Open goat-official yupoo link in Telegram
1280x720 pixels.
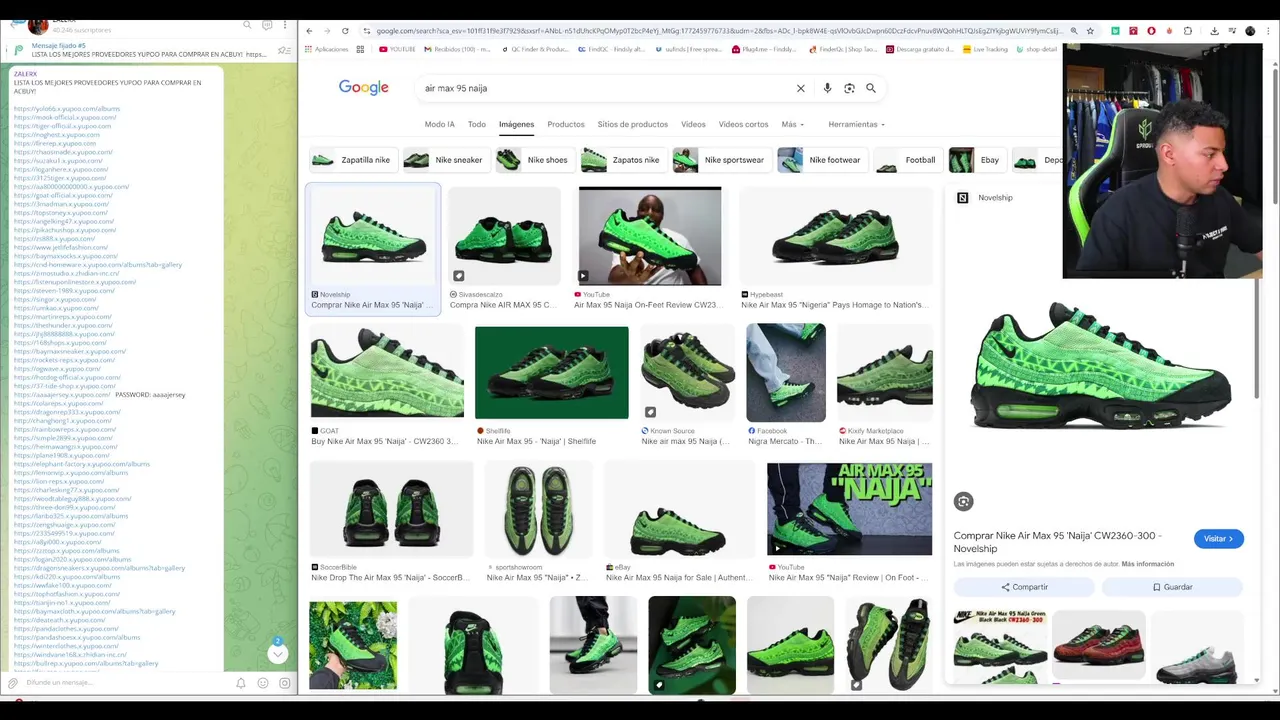[63, 196]
